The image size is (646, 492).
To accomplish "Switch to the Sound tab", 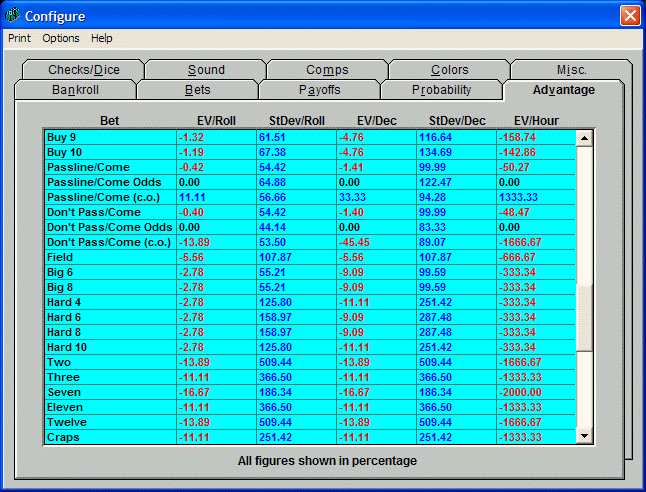I will [206, 70].
